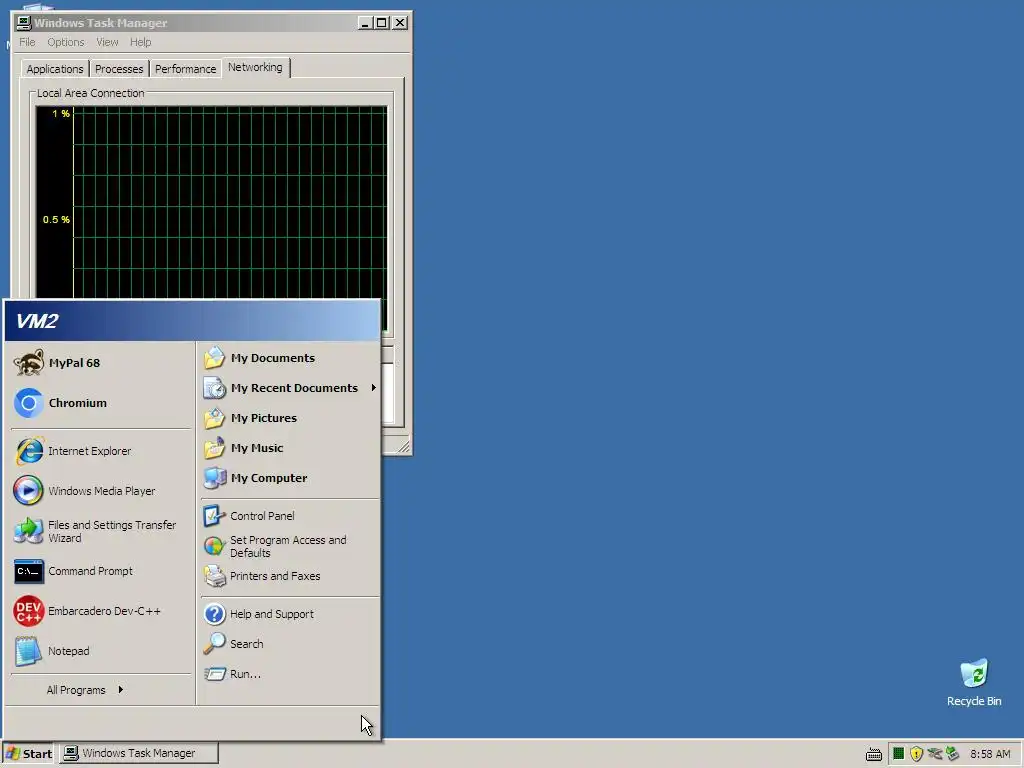Launch MyPal 68 browser from Start menu
This screenshot has height=768, width=1024.
click(101, 363)
